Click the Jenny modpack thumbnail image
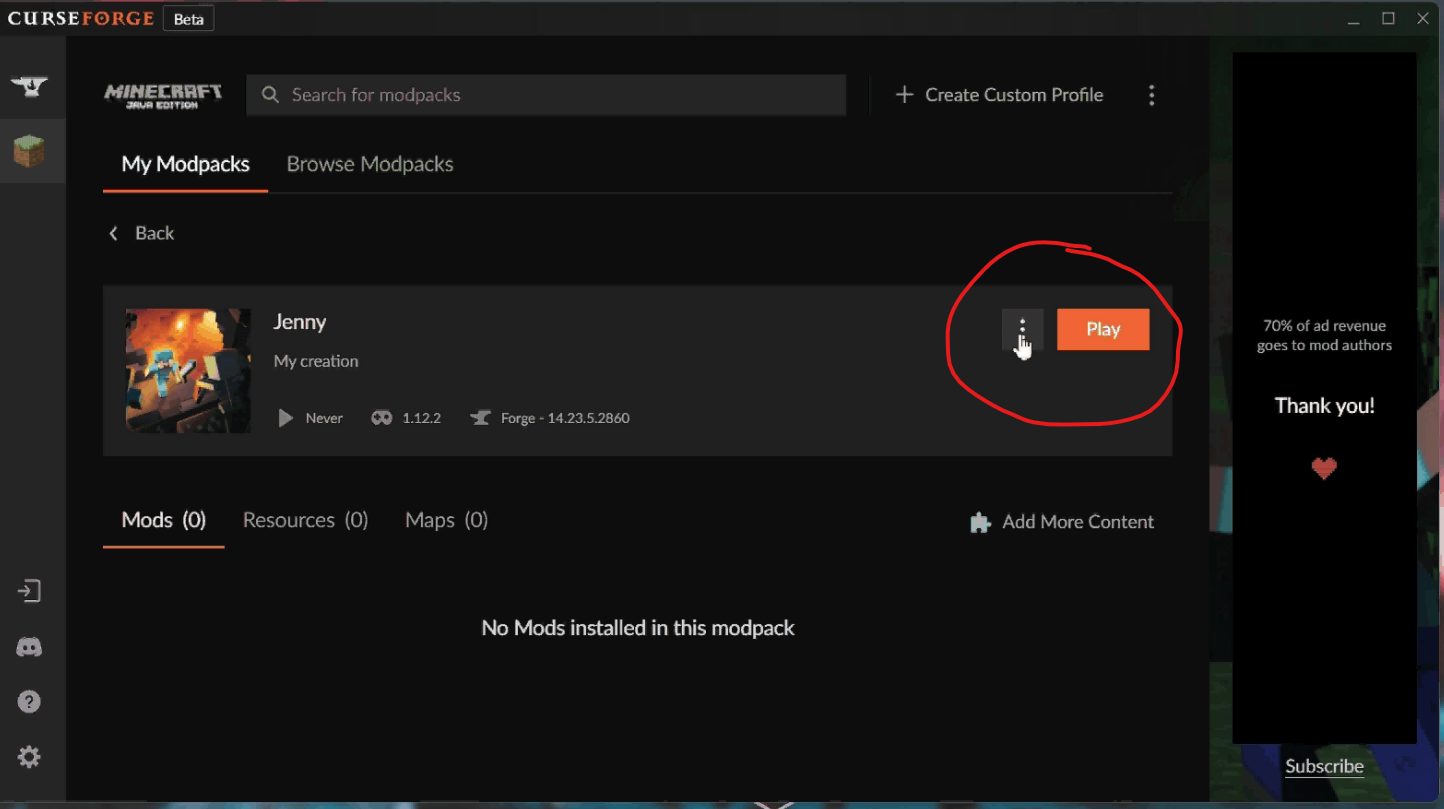The image size is (1444, 809). click(188, 371)
